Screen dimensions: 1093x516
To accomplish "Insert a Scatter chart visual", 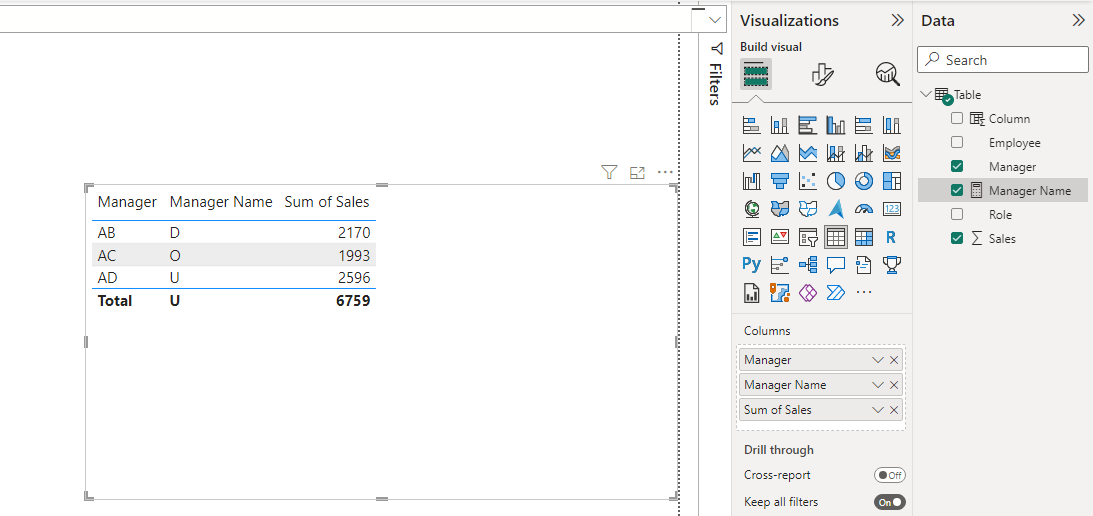I will click(x=807, y=181).
